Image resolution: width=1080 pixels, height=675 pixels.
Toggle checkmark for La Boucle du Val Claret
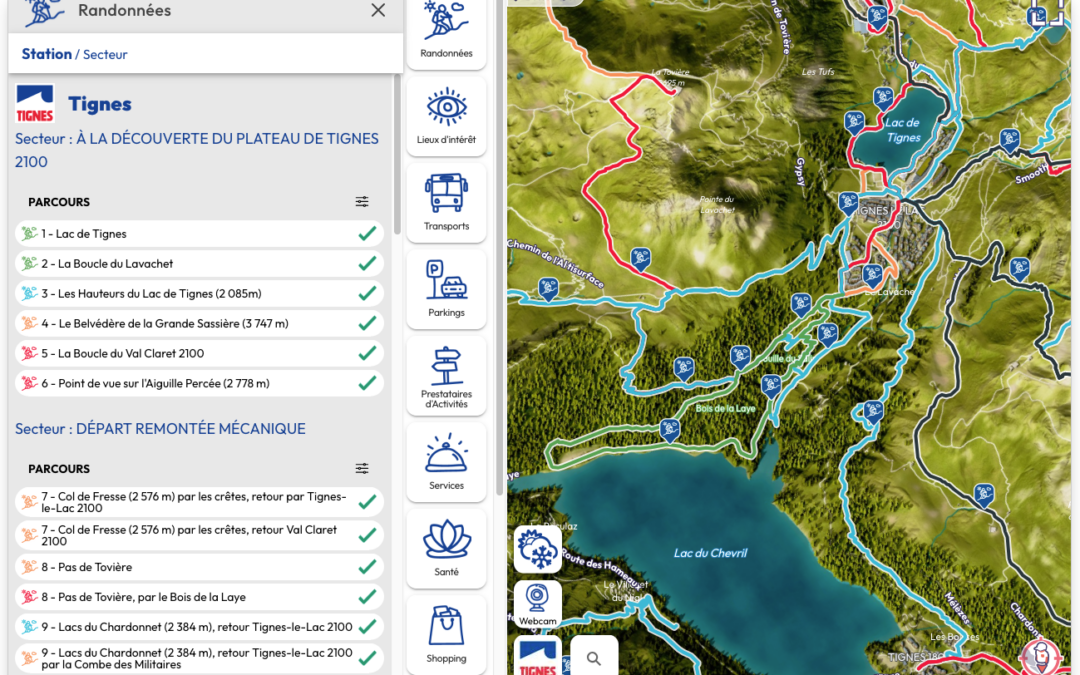(367, 353)
